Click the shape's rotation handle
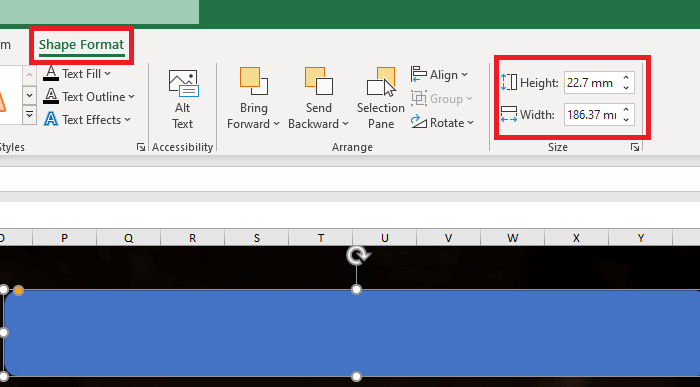Screen dimensions: 700x387 (358, 255)
